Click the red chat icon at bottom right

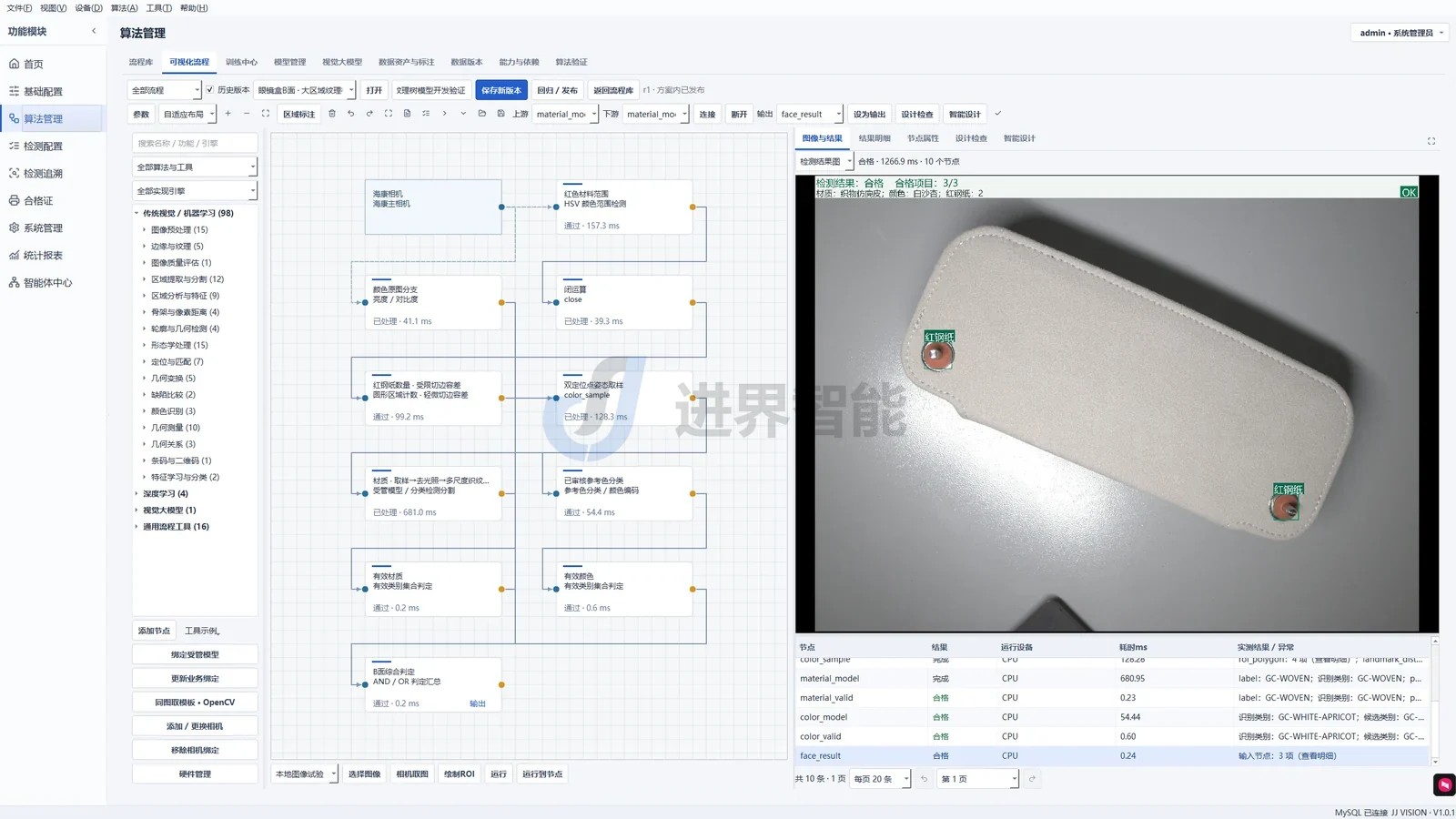point(1444,784)
